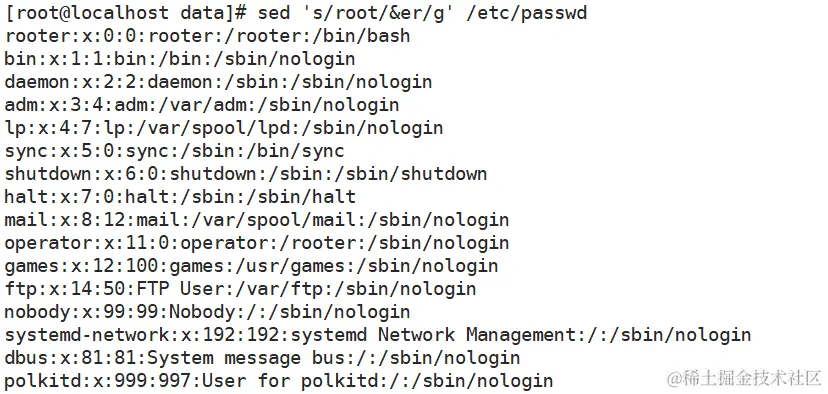The width and height of the screenshot is (828, 394).
Task: Click the dbus System message bus line
Action: [x=262, y=358]
